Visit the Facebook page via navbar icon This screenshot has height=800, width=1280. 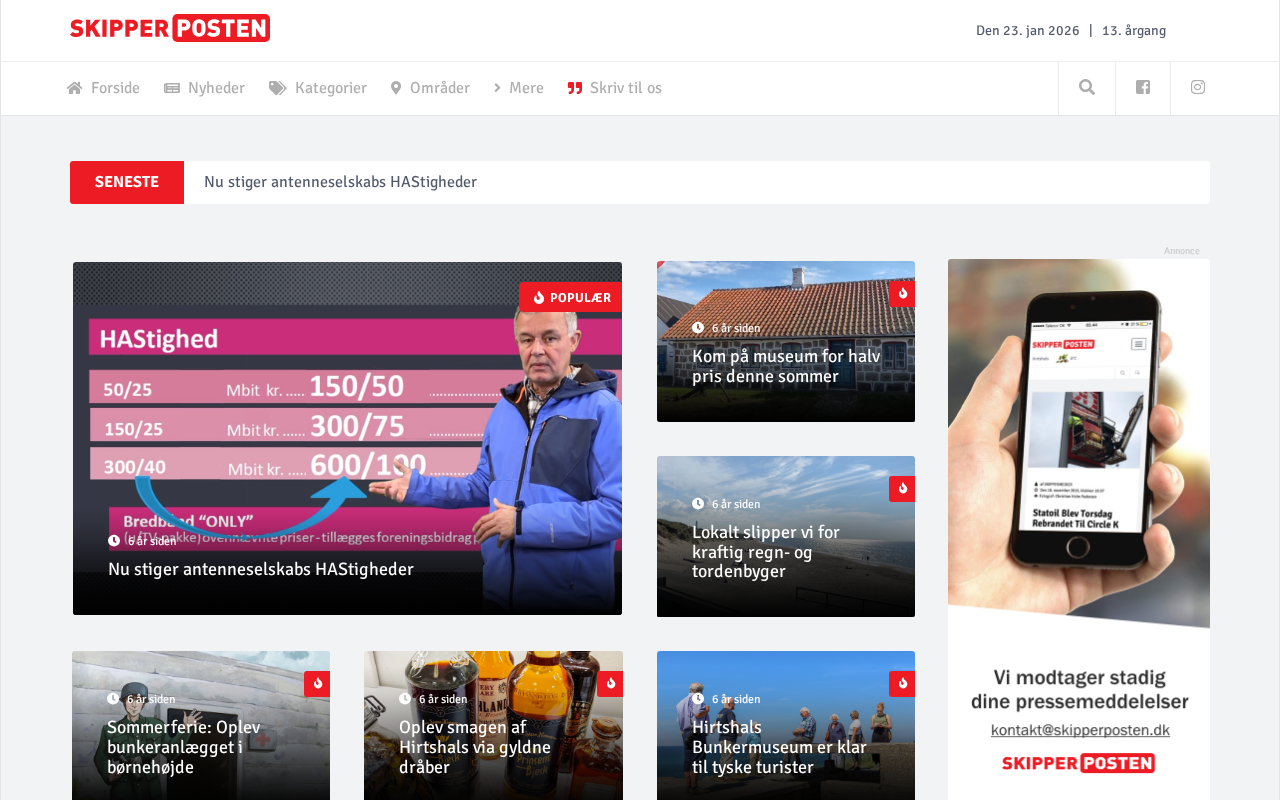click(x=1143, y=88)
